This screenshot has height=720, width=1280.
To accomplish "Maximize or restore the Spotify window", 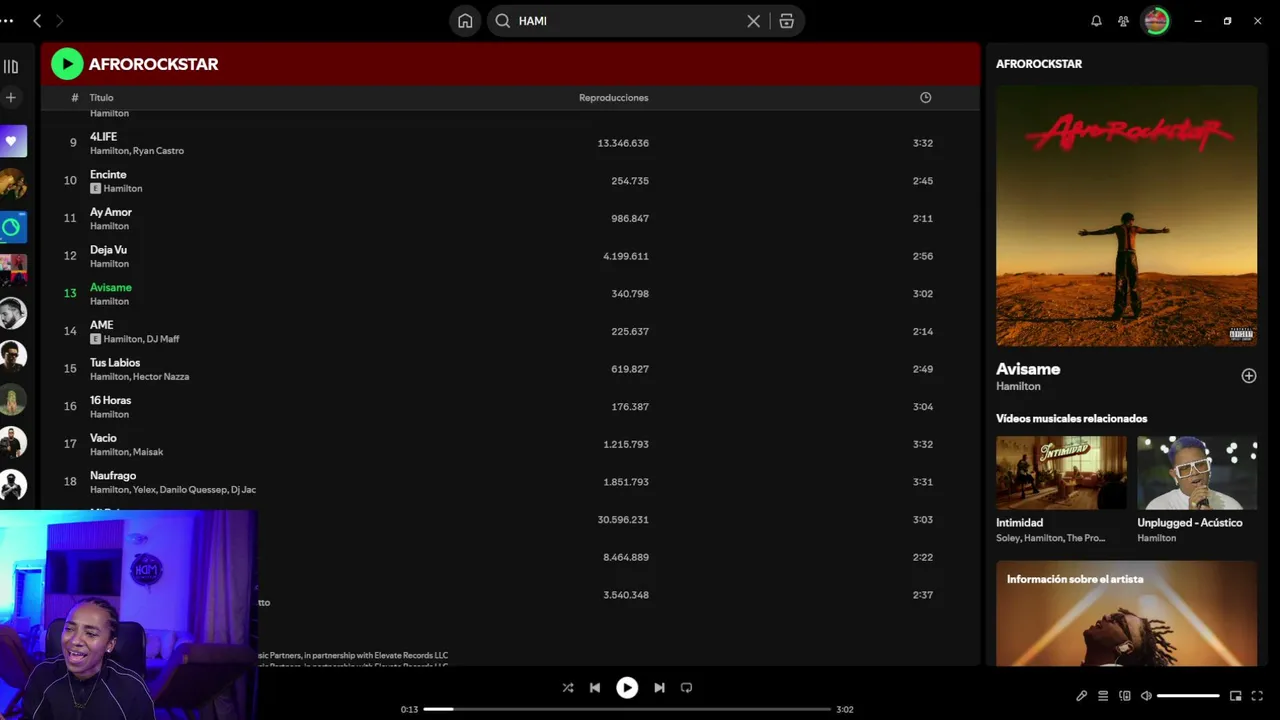I will (1227, 21).
